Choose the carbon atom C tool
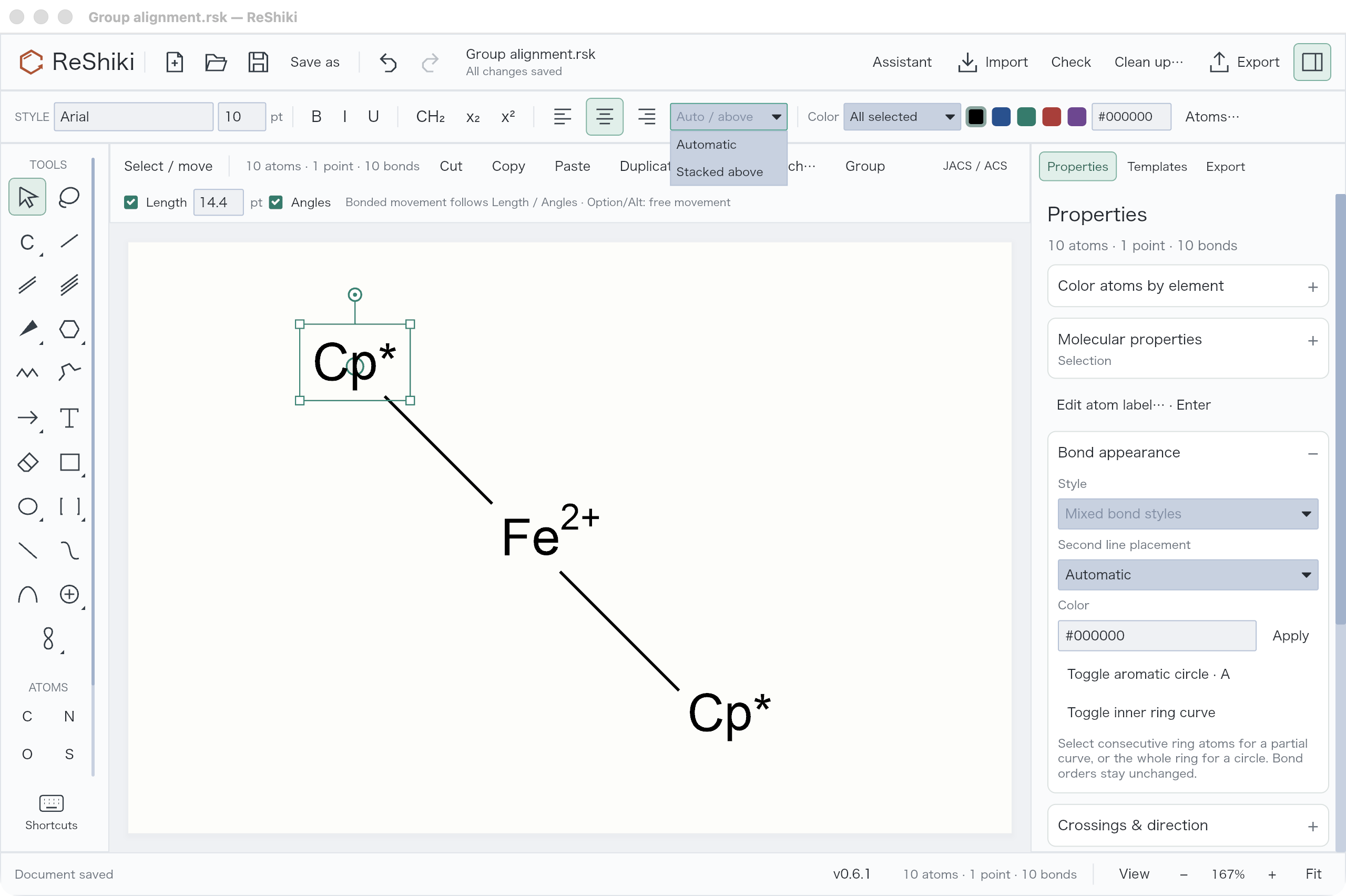Screen dimensions: 1346x896 click(27, 242)
